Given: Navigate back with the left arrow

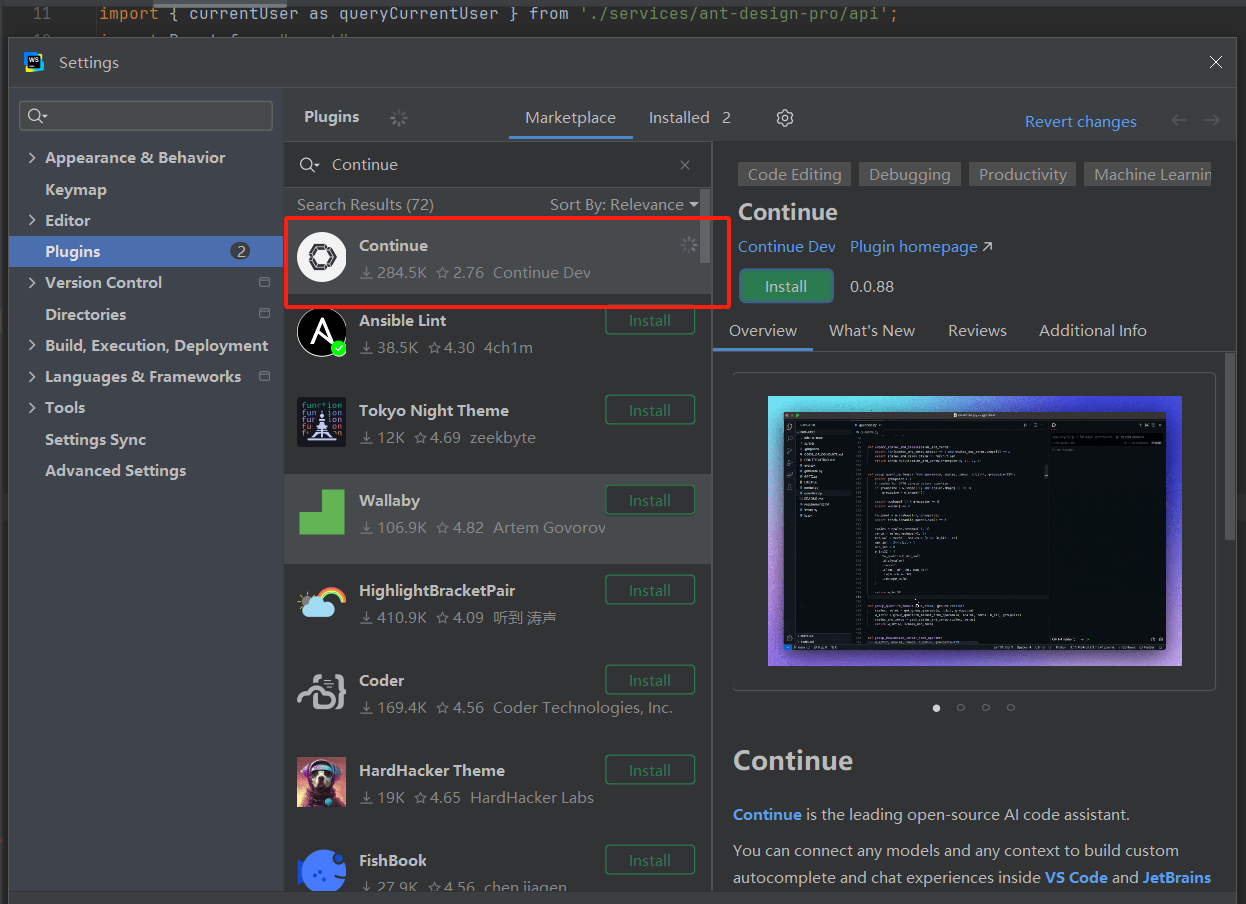Looking at the screenshot, I should (1179, 120).
